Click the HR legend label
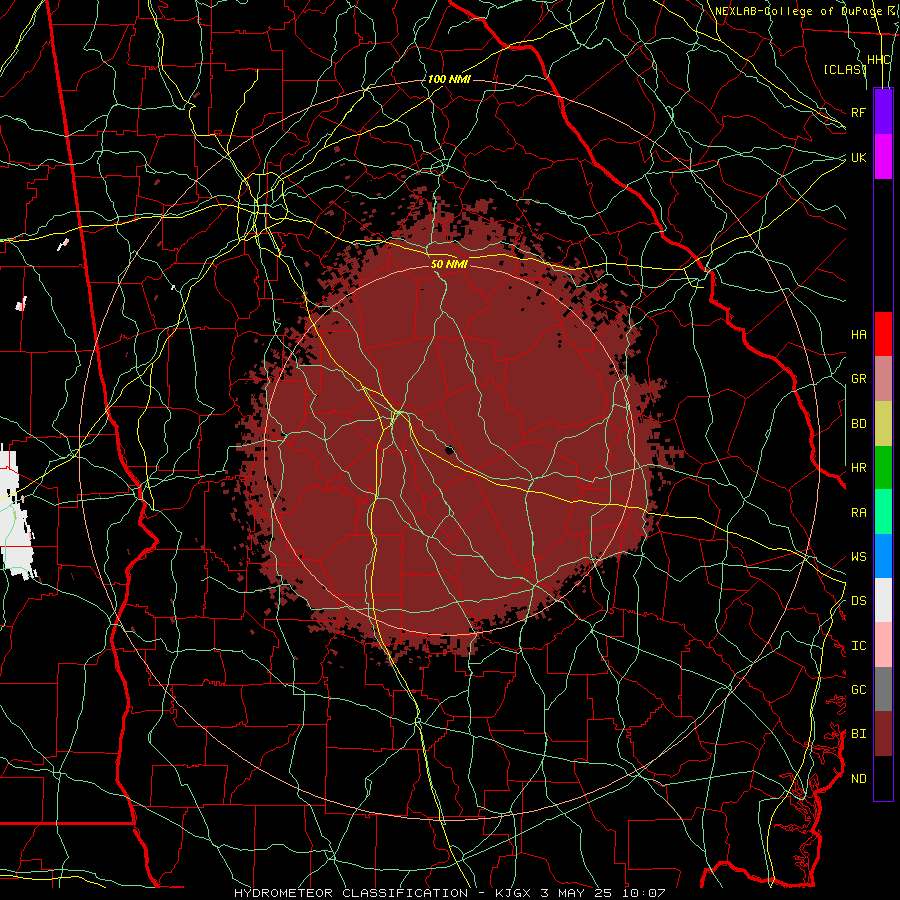 pyautogui.click(x=859, y=468)
